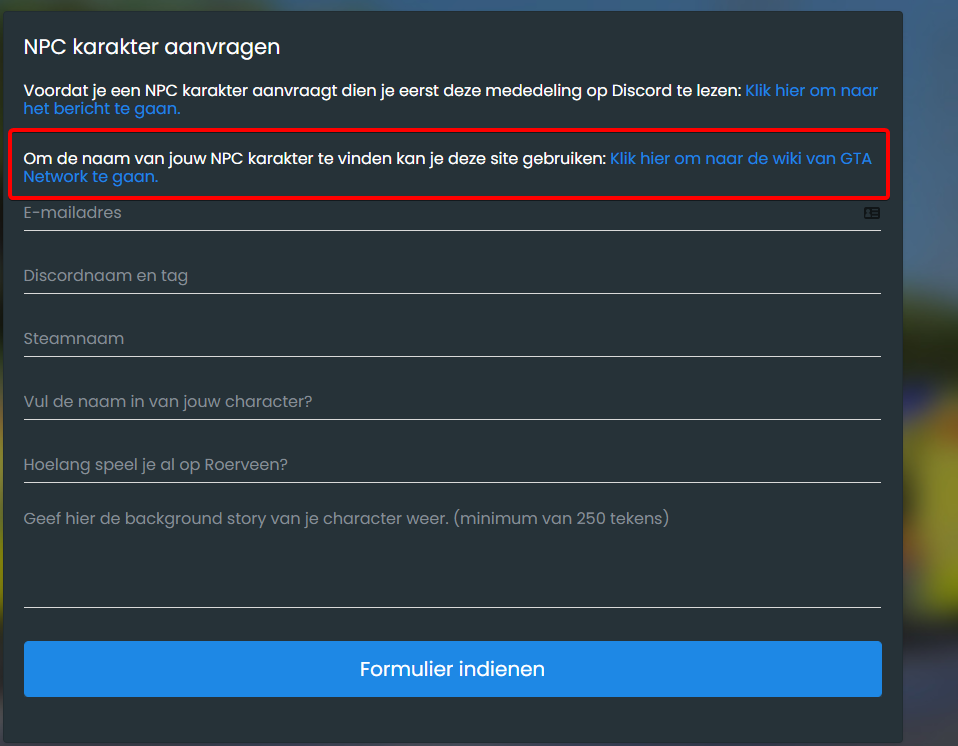Focus the E-mailadres input field
The width and height of the screenshot is (958, 746).
tap(400, 213)
